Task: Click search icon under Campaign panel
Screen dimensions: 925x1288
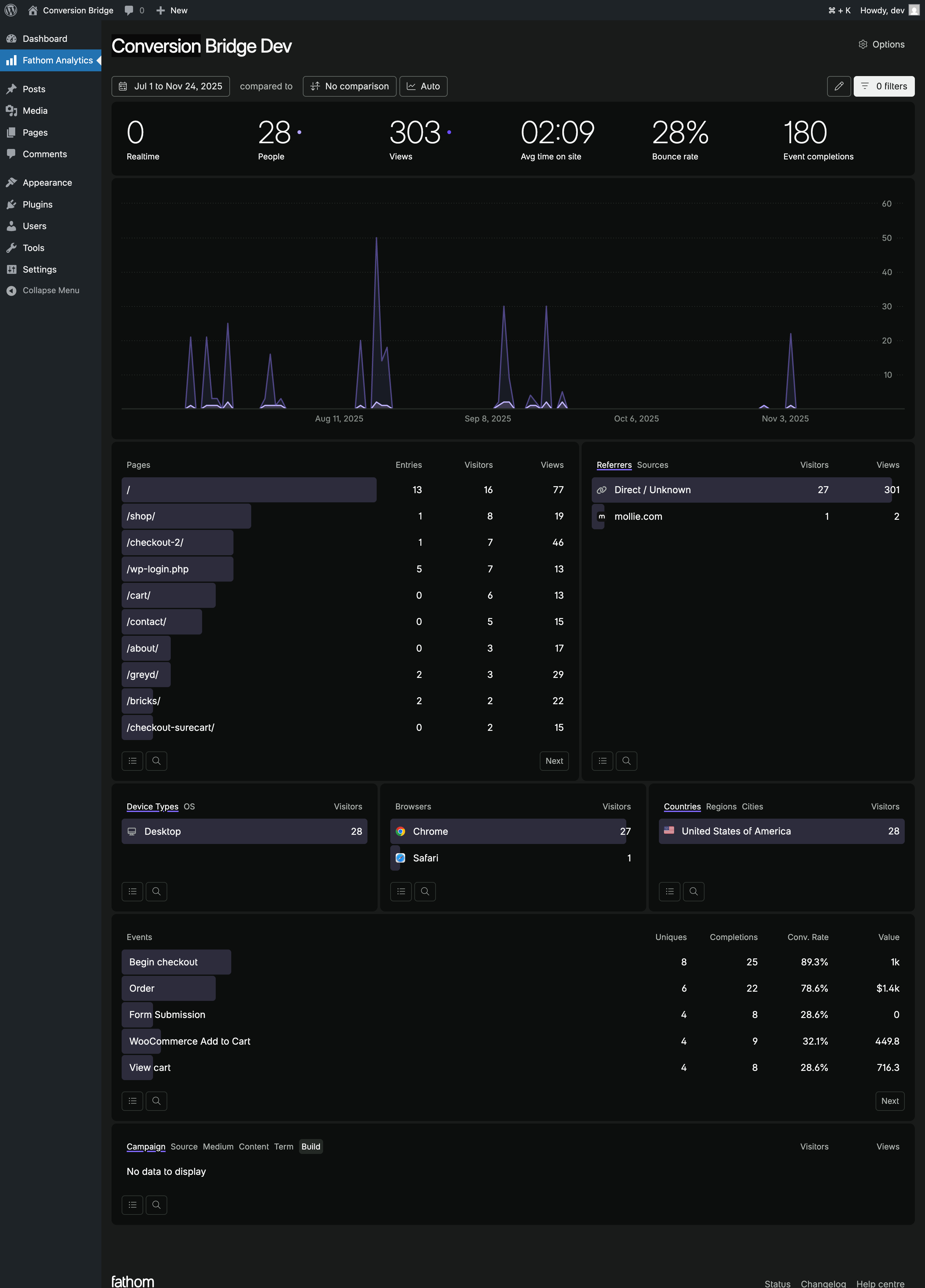Action: (156, 1205)
